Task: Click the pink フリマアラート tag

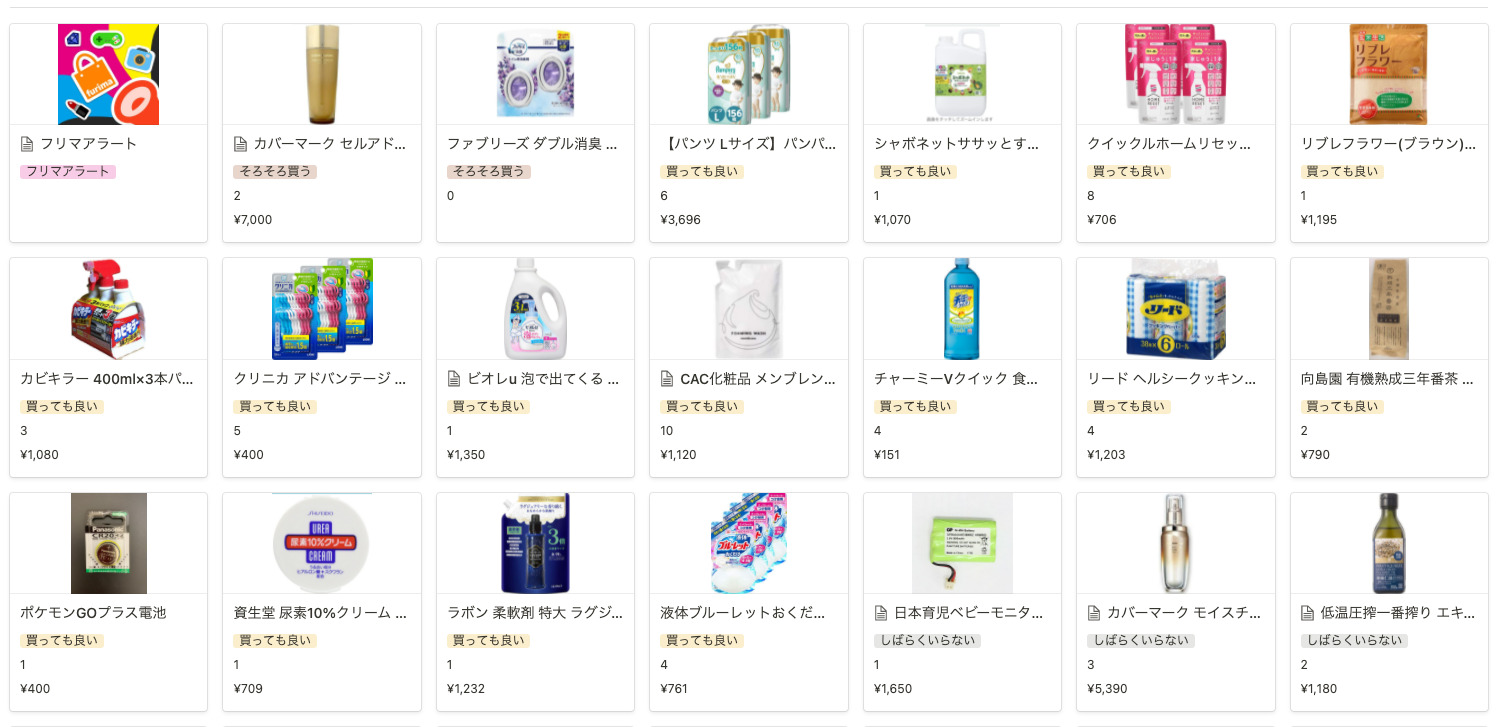Action: (x=68, y=172)
